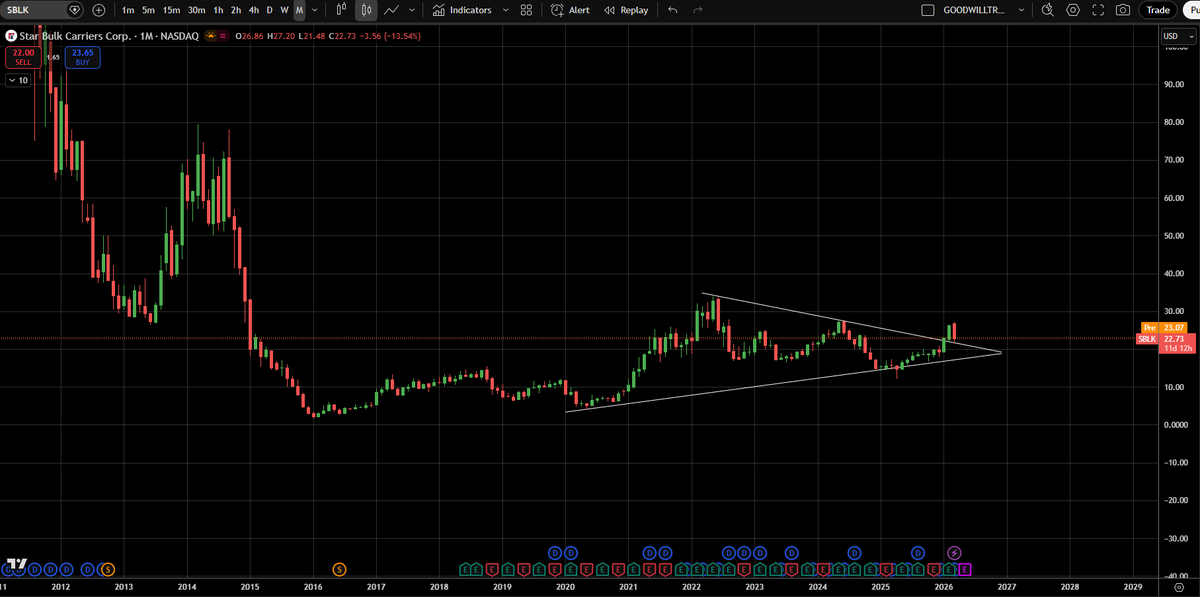Open the Trade panel button
This screenshot has width=1200, height=597.
point(1158,10)
